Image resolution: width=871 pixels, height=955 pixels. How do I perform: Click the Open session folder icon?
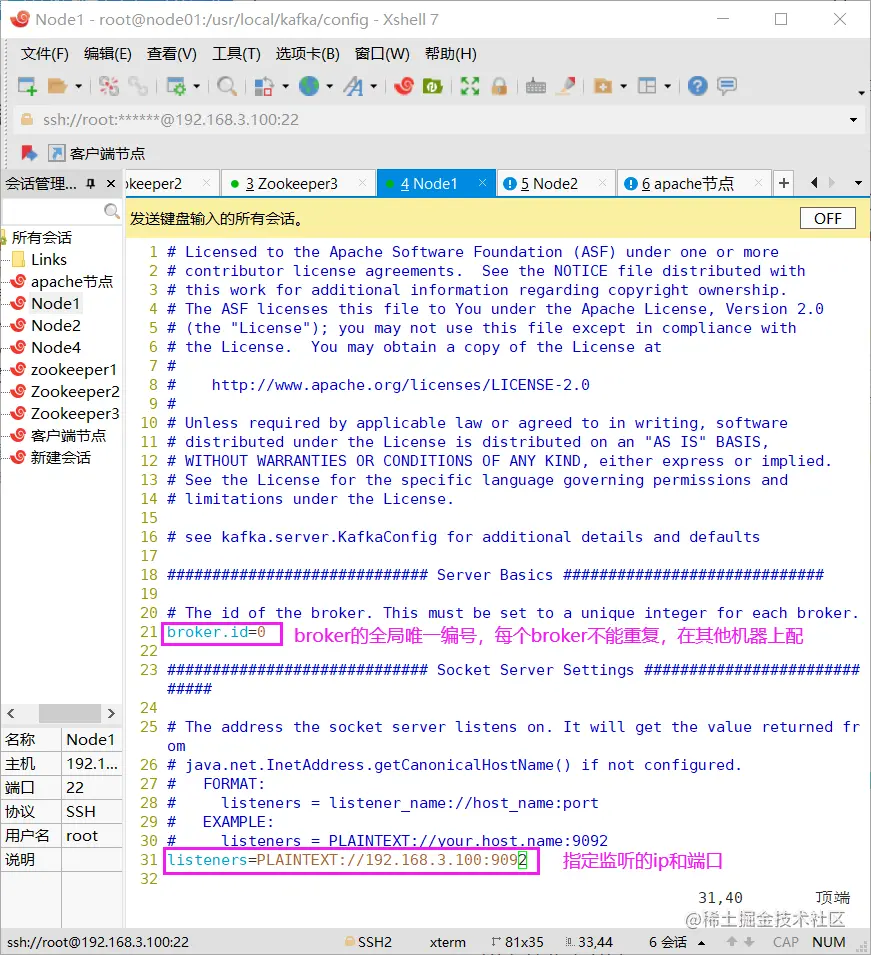pos(57,86)
